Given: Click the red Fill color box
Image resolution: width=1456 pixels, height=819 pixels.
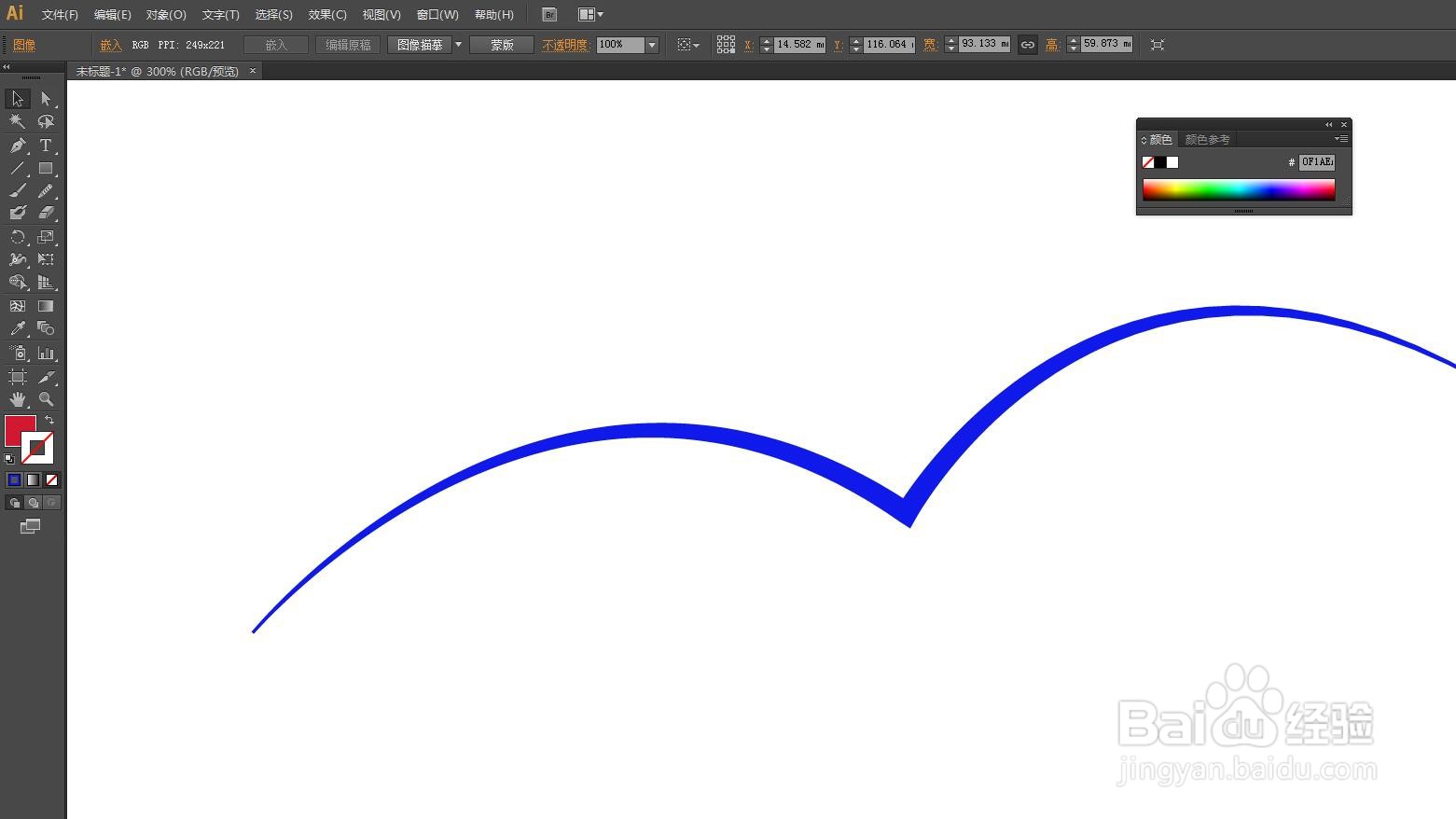Looking at the screenshot, I should (19, 430).
